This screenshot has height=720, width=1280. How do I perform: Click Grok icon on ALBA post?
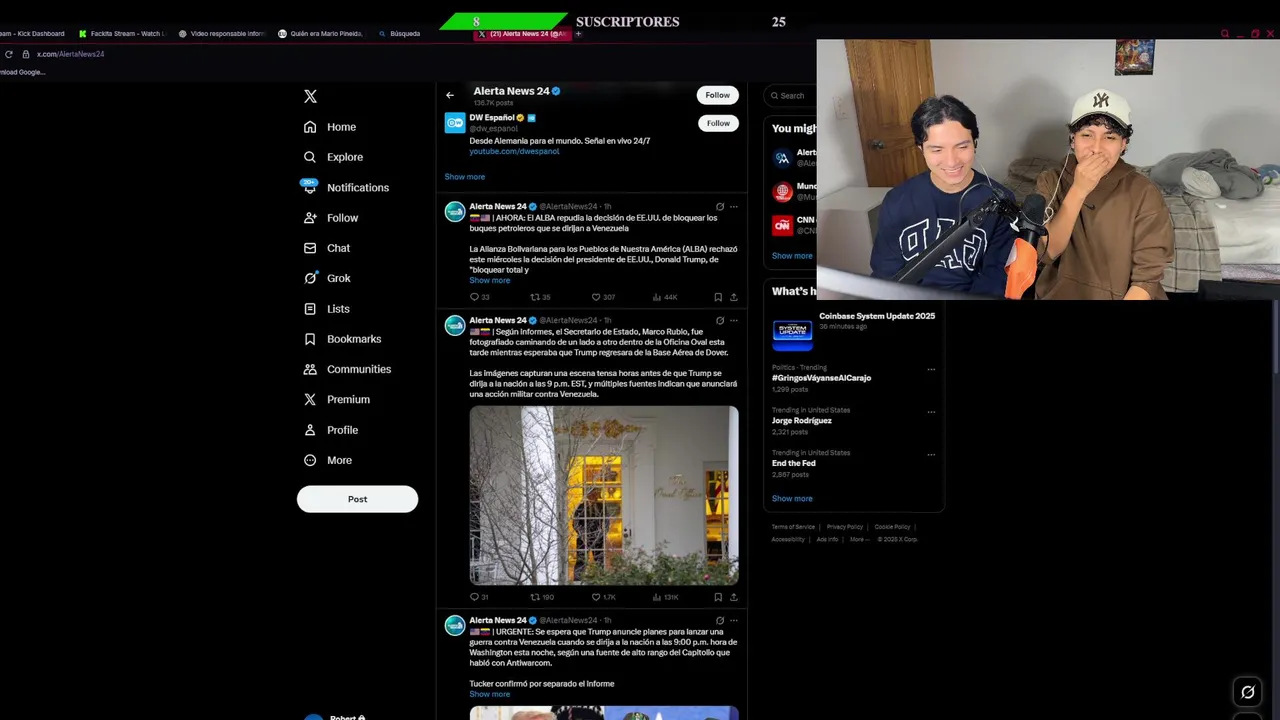coord(720,207)
